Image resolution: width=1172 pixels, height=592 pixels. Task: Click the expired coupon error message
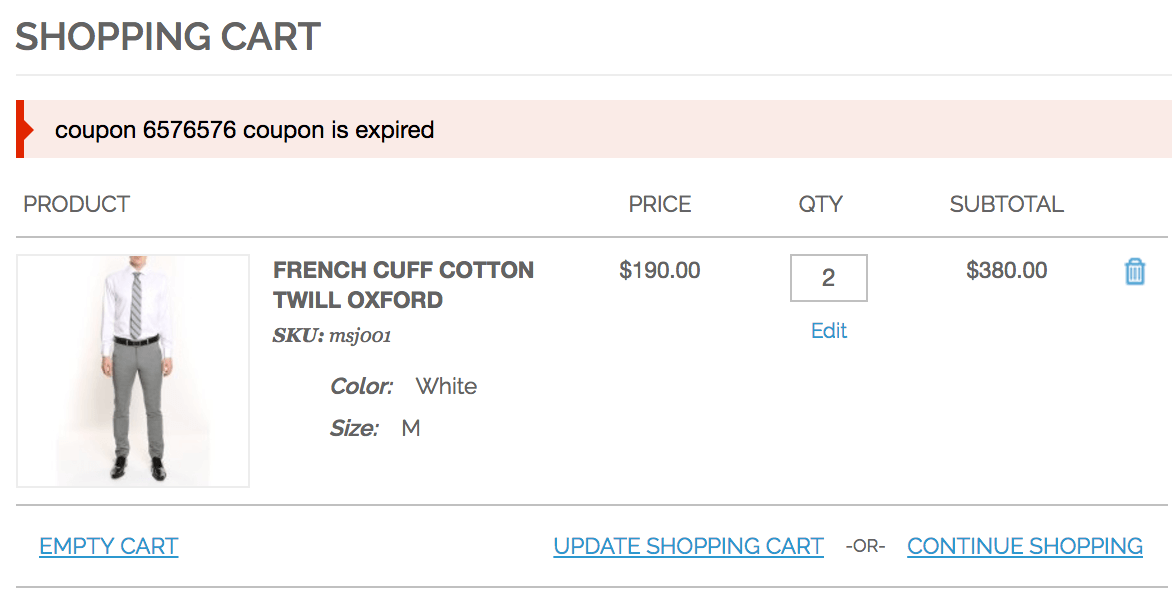(244, 130)
